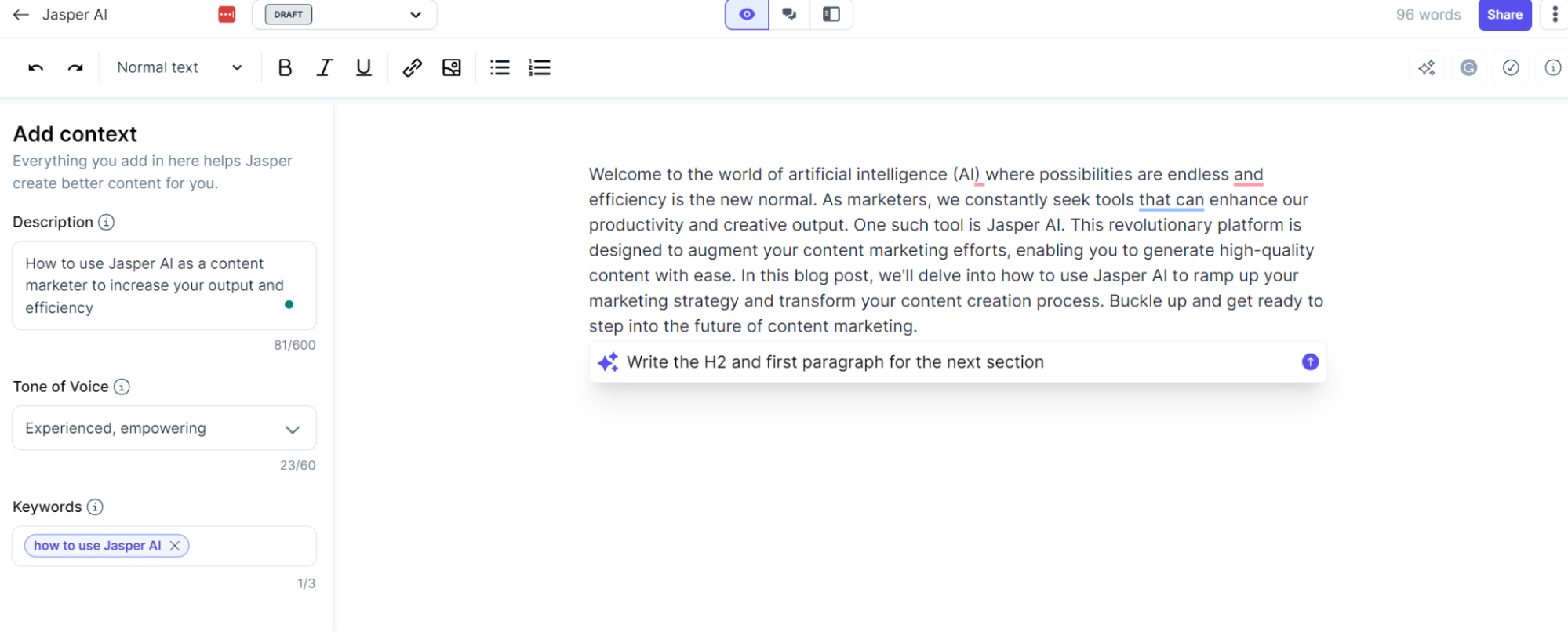Undo the last edit
Screen dimensions: 1568x632
pyautogui.click(x=36, y=68)
